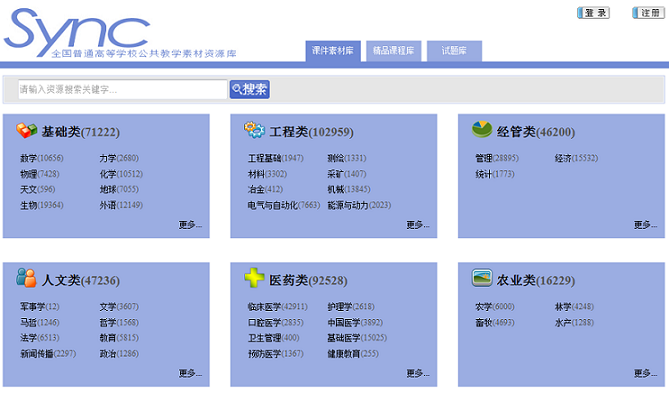This screenshot has height=393, width=669.
Task: Click the 注册 register button
Action: click(649, 13)
